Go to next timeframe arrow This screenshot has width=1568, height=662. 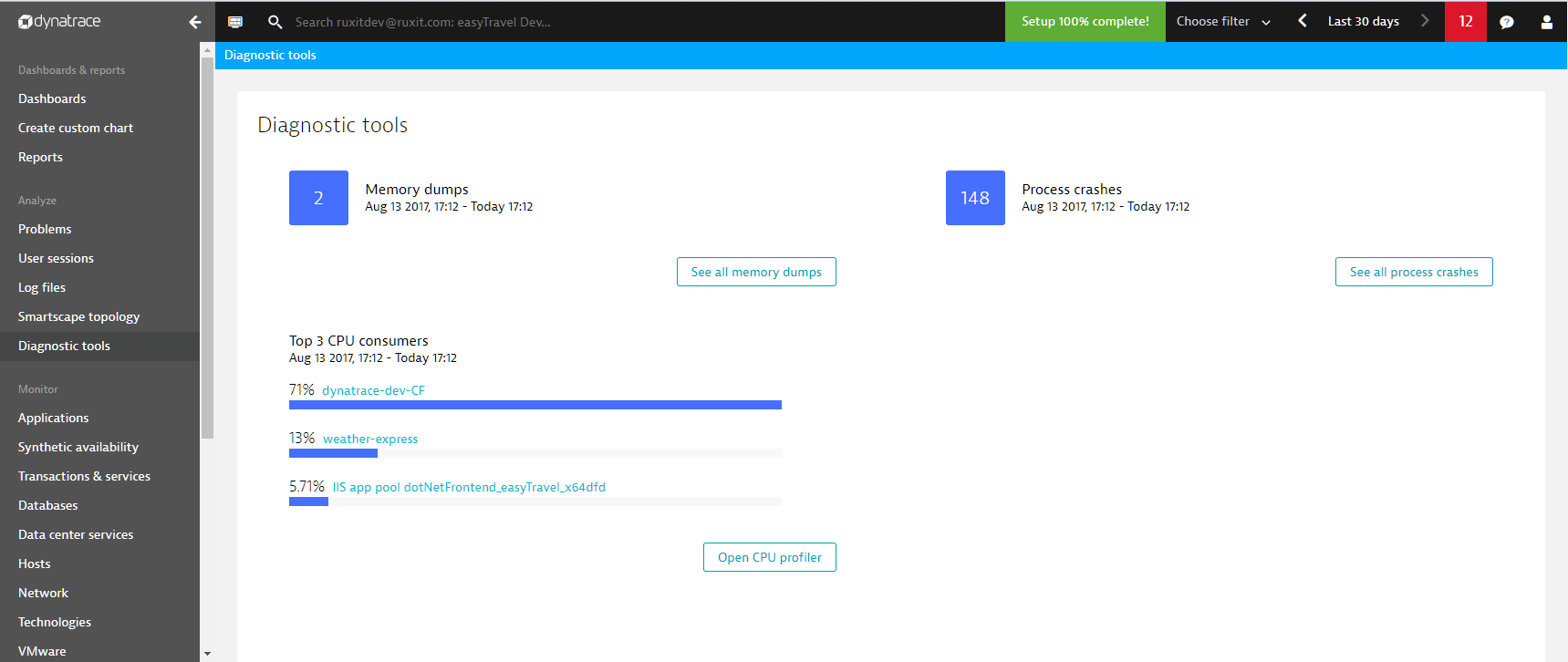click(1425, 21)
